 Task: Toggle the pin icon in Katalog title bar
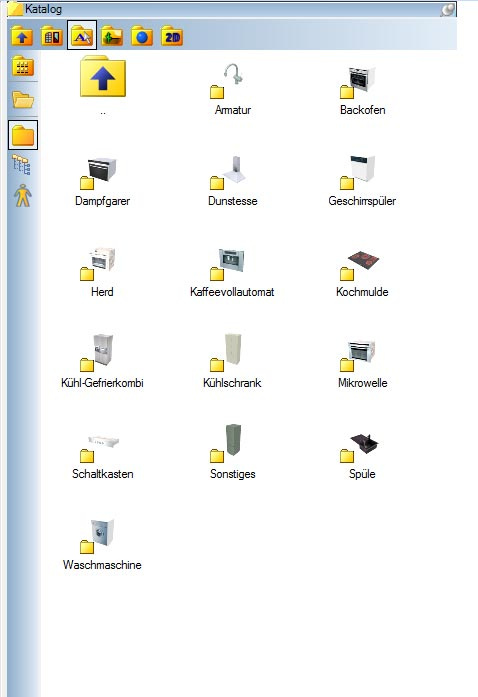pyautogui.click(x=448, y=9)
